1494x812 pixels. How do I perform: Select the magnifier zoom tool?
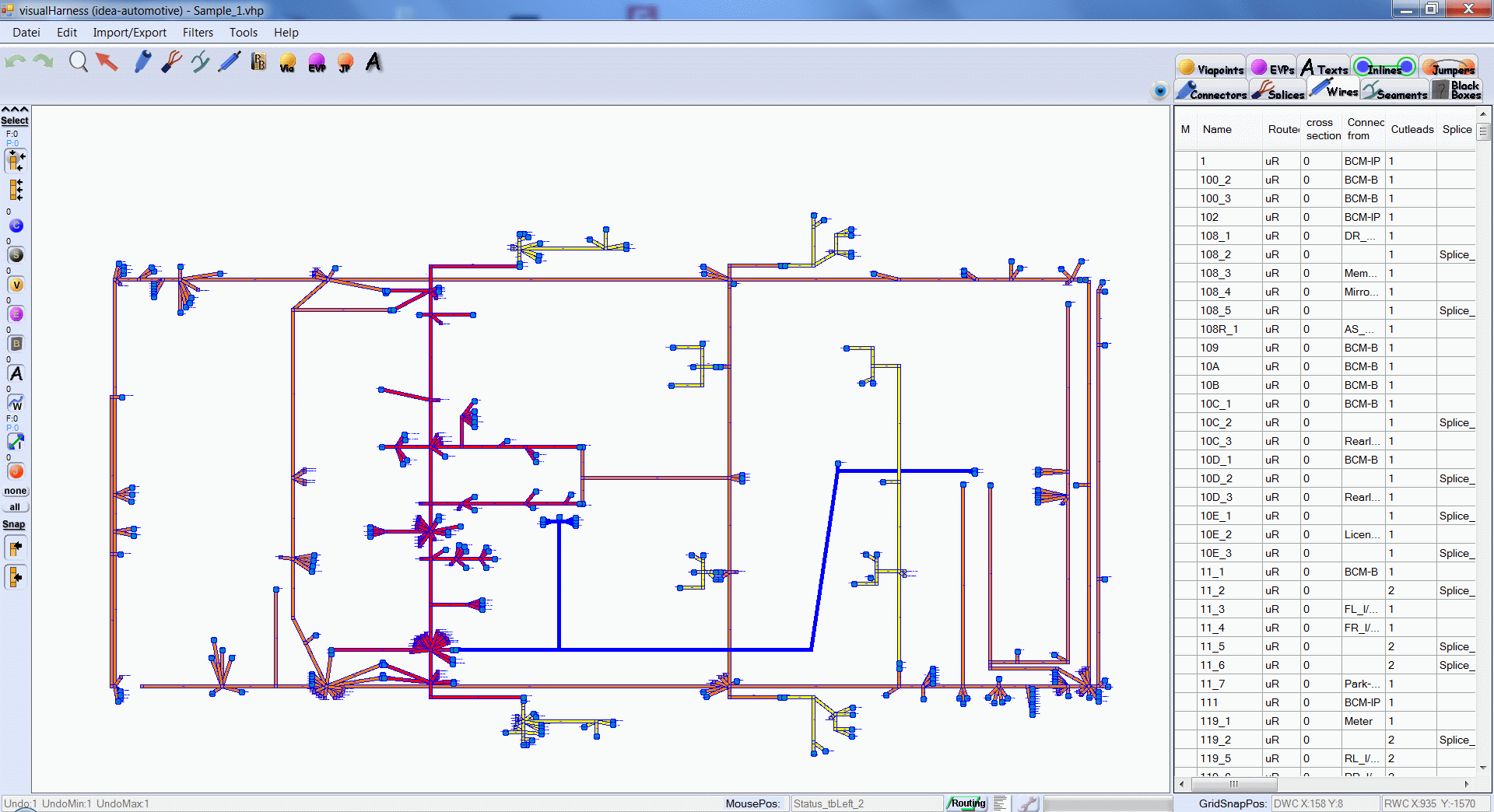[79, 61]
